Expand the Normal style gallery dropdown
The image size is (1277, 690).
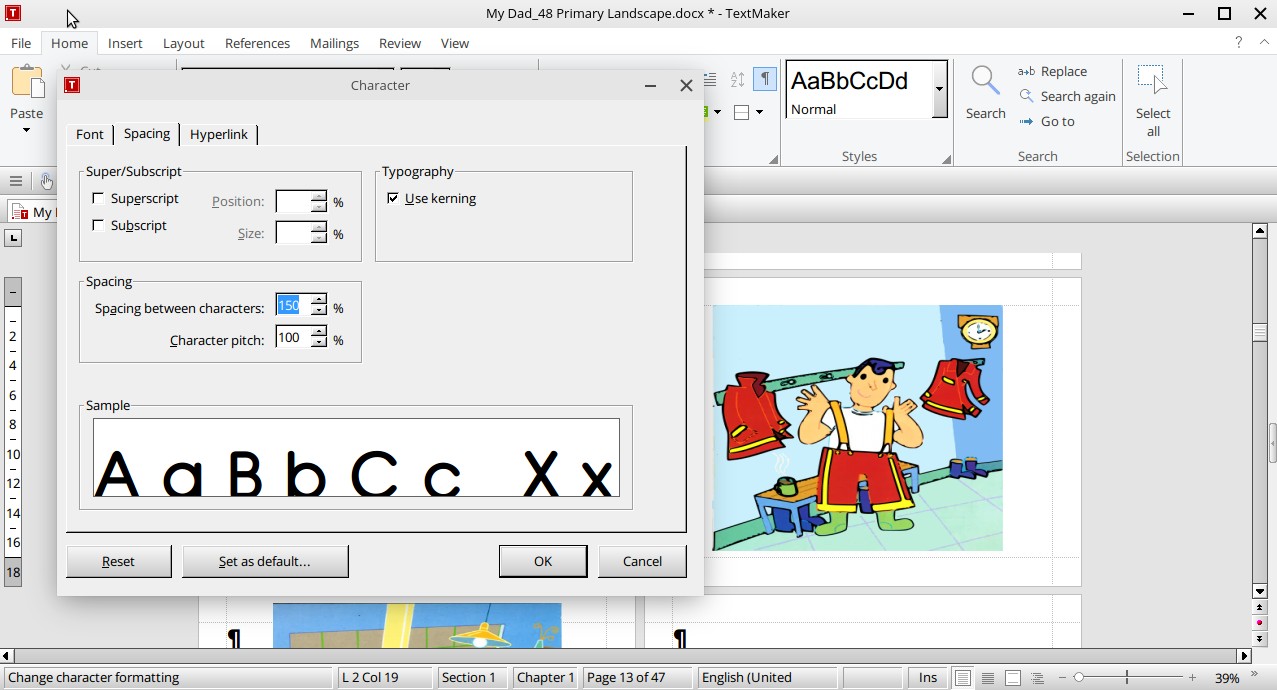939,88
